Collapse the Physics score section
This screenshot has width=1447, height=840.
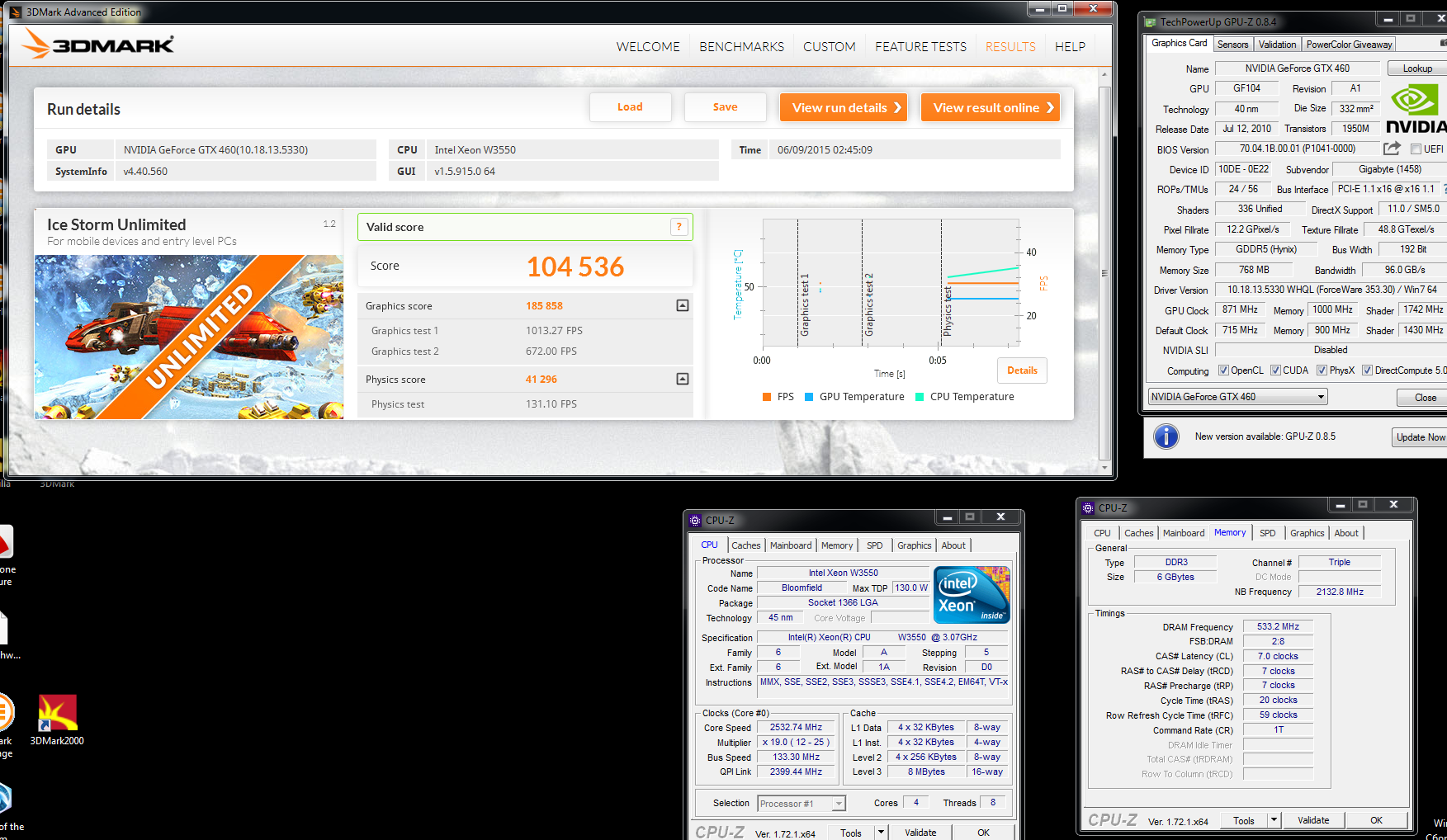(683, 379)
